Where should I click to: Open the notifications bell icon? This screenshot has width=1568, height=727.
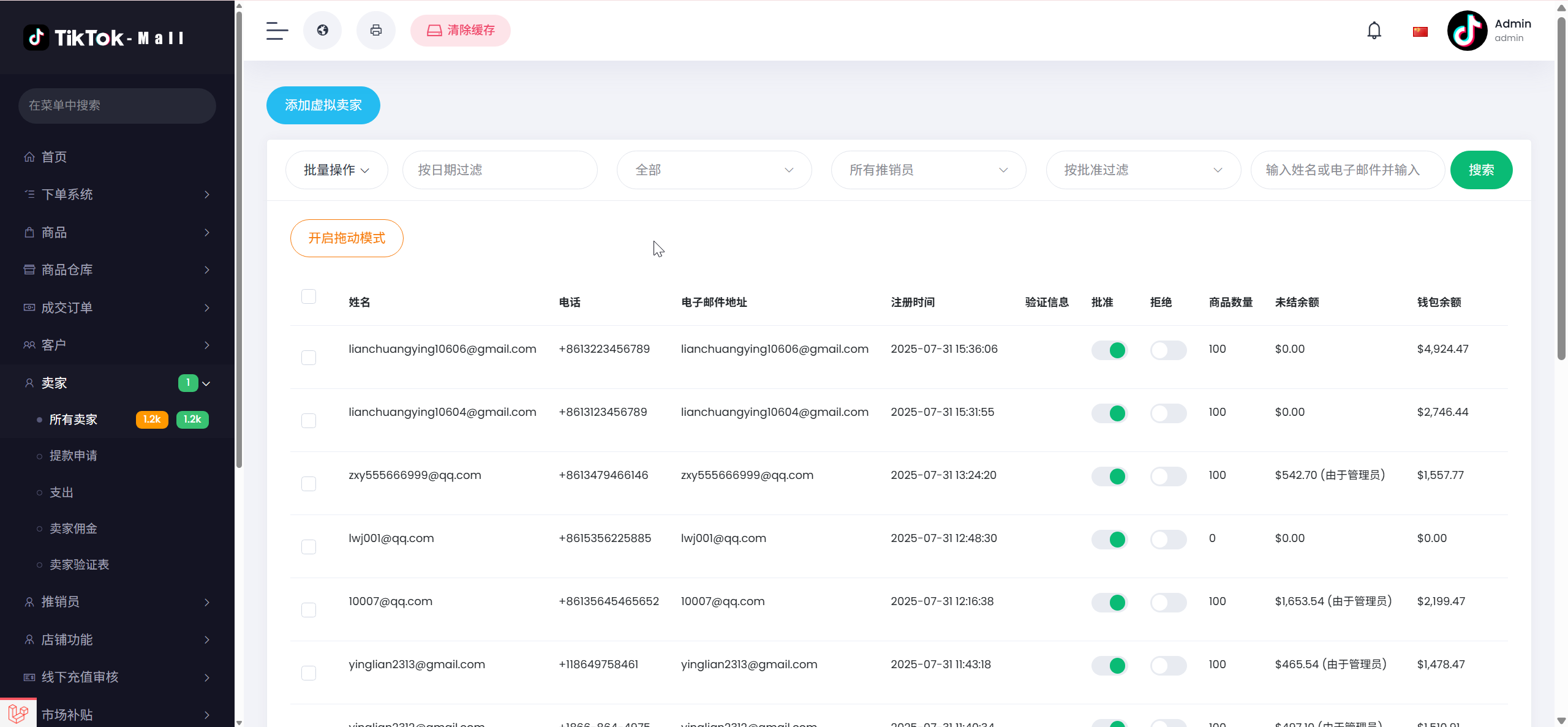click(x=1374, y=31)
